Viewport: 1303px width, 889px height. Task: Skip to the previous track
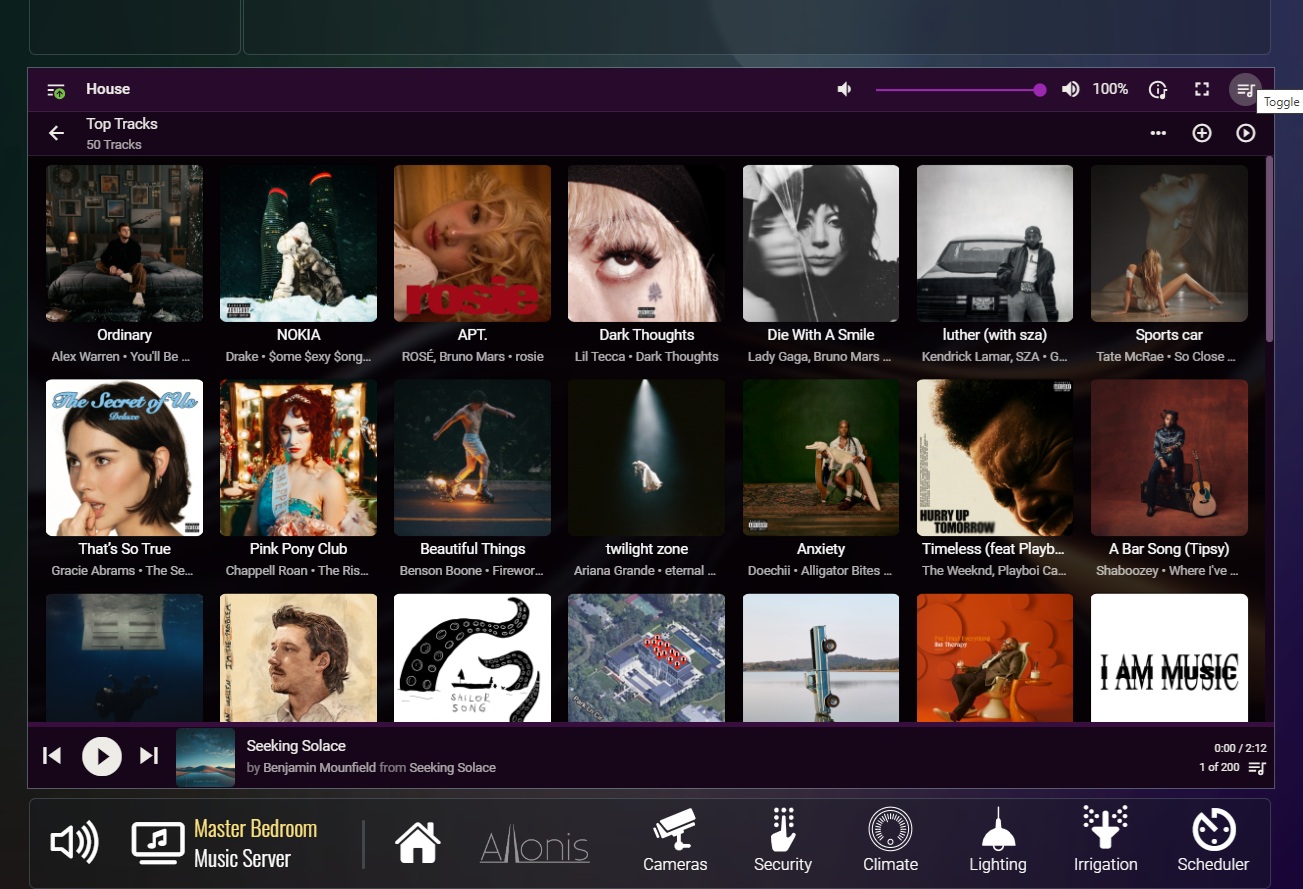point(52,756)
